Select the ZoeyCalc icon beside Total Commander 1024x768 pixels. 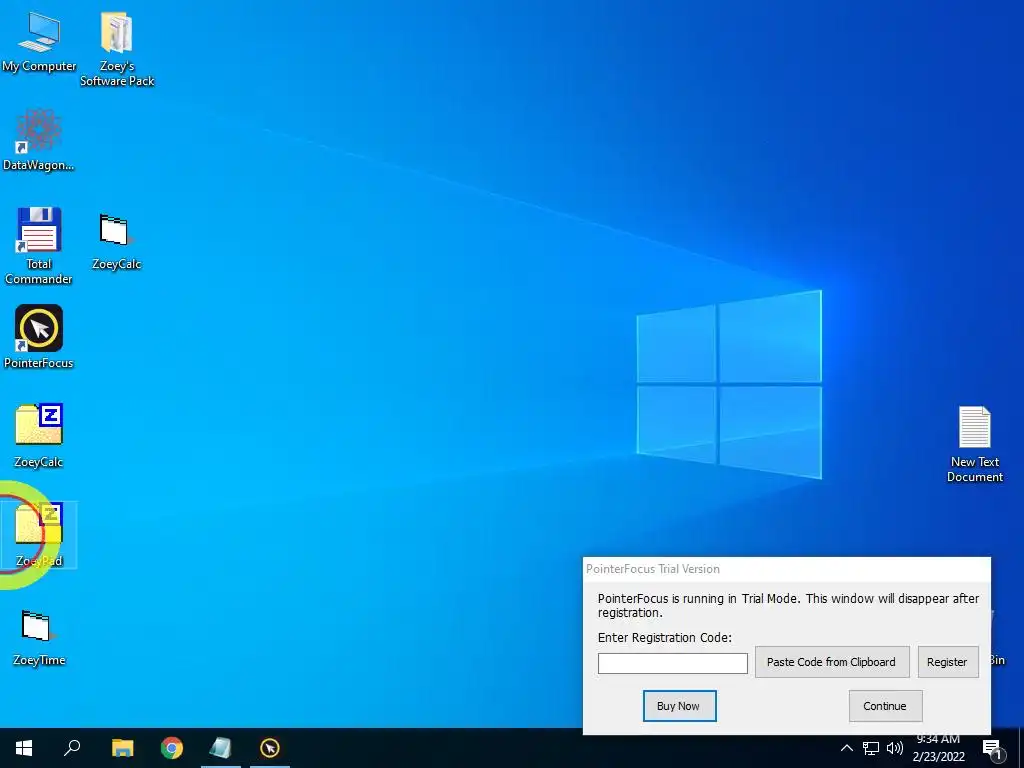[x=116, y=240]
